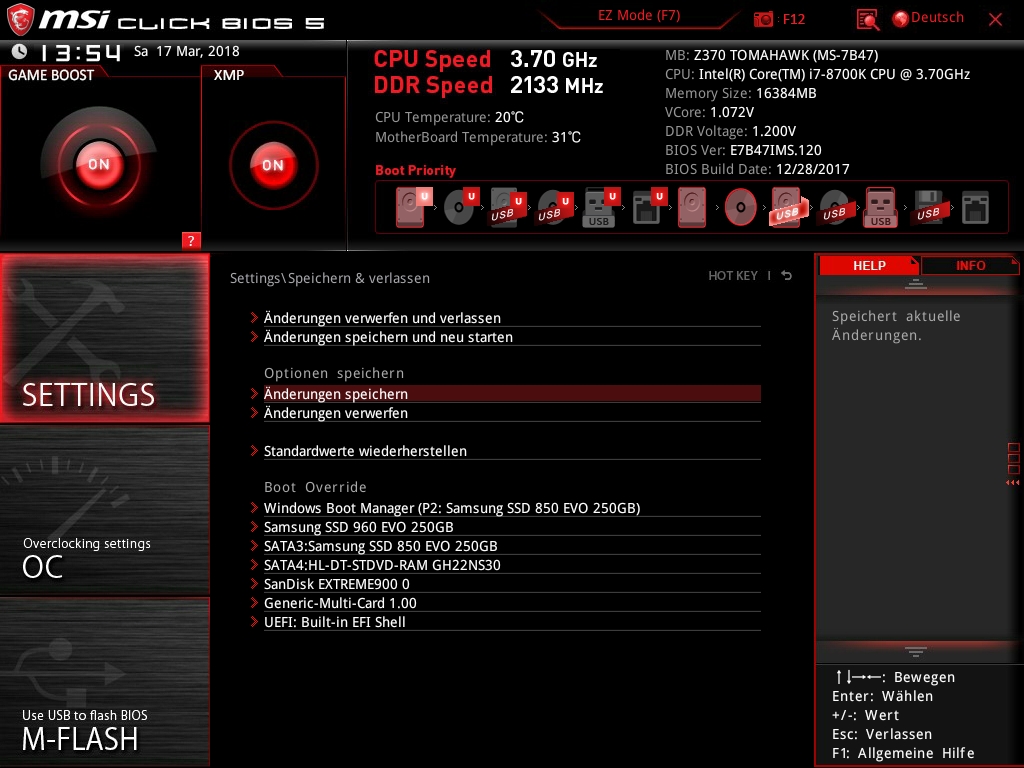1024x768 pixels.
Task: Click the CPU Temperature 20°C reading
Action: click(509, 117)
